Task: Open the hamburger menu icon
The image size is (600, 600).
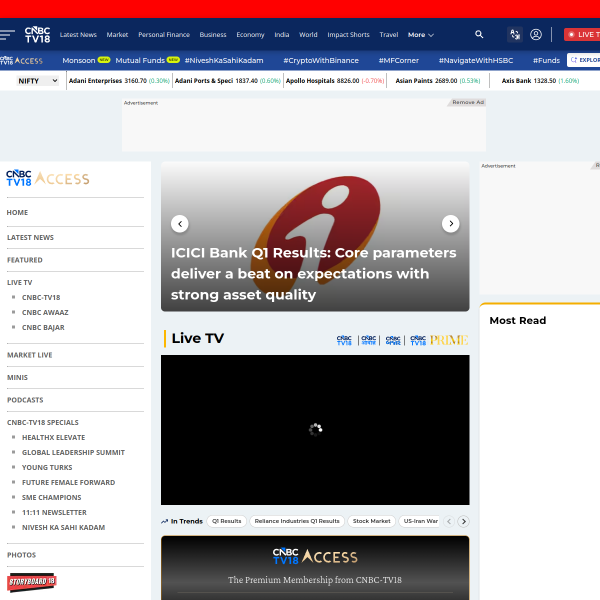Action: tap(7, 35)
